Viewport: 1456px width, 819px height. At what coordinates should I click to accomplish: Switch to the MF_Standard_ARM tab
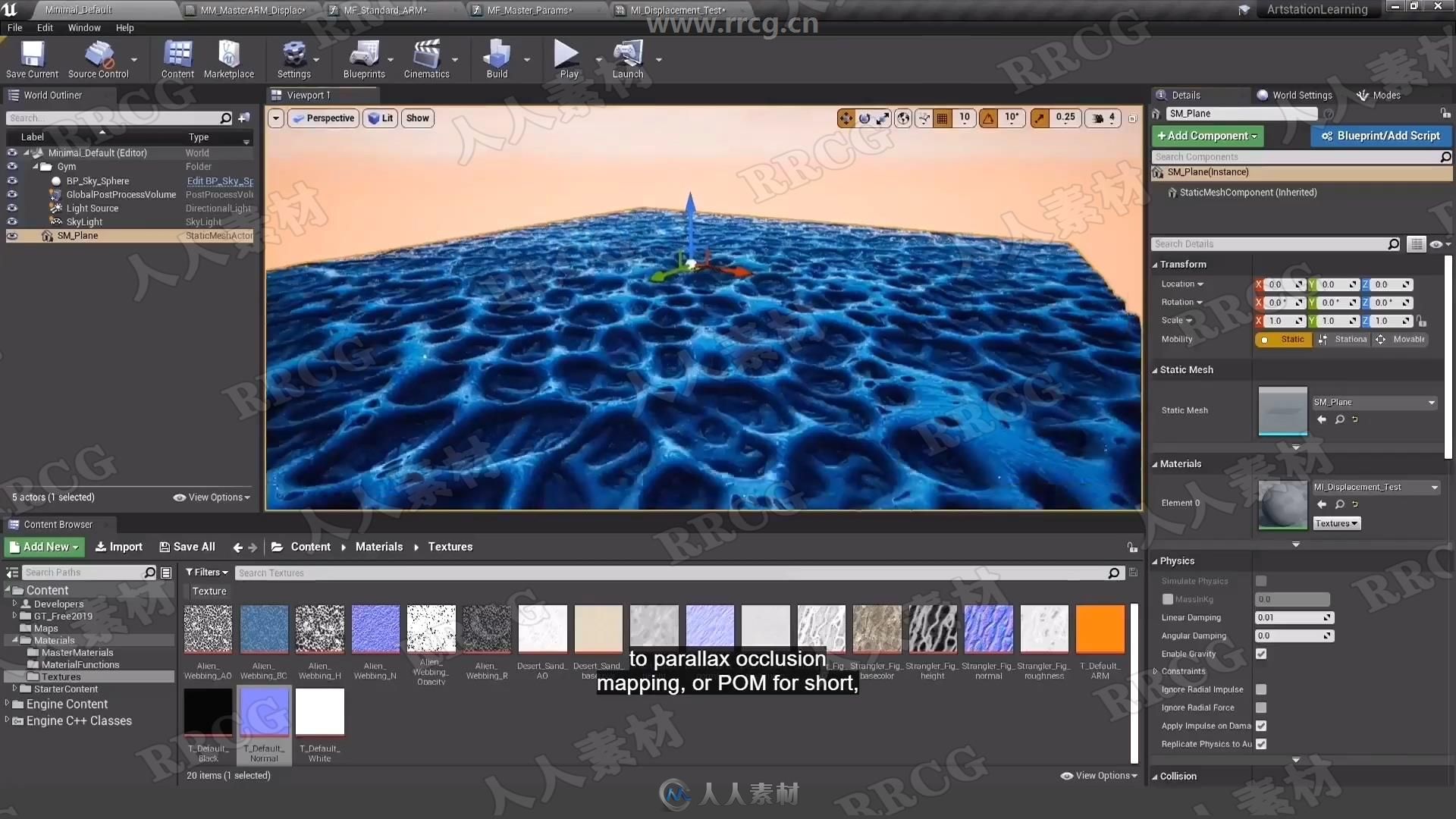point(384,10)
